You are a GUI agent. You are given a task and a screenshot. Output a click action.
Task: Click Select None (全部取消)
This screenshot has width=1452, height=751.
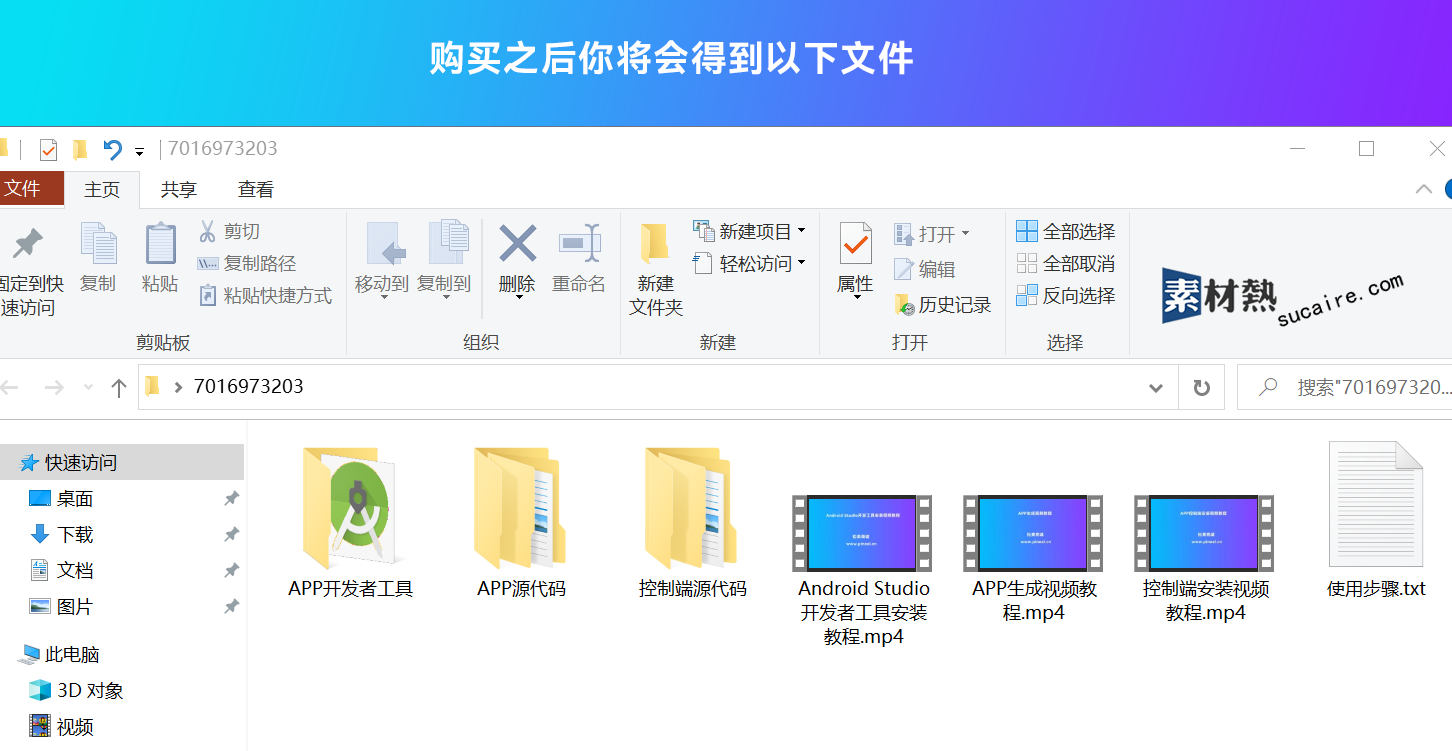[1065, 264]
